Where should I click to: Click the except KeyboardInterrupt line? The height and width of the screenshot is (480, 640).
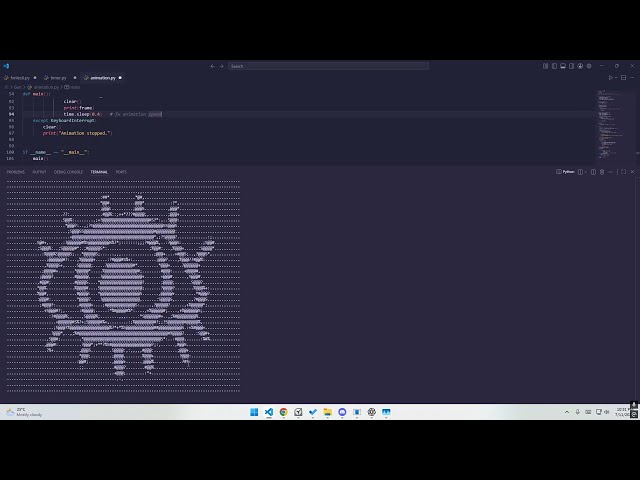click(64, 120)
